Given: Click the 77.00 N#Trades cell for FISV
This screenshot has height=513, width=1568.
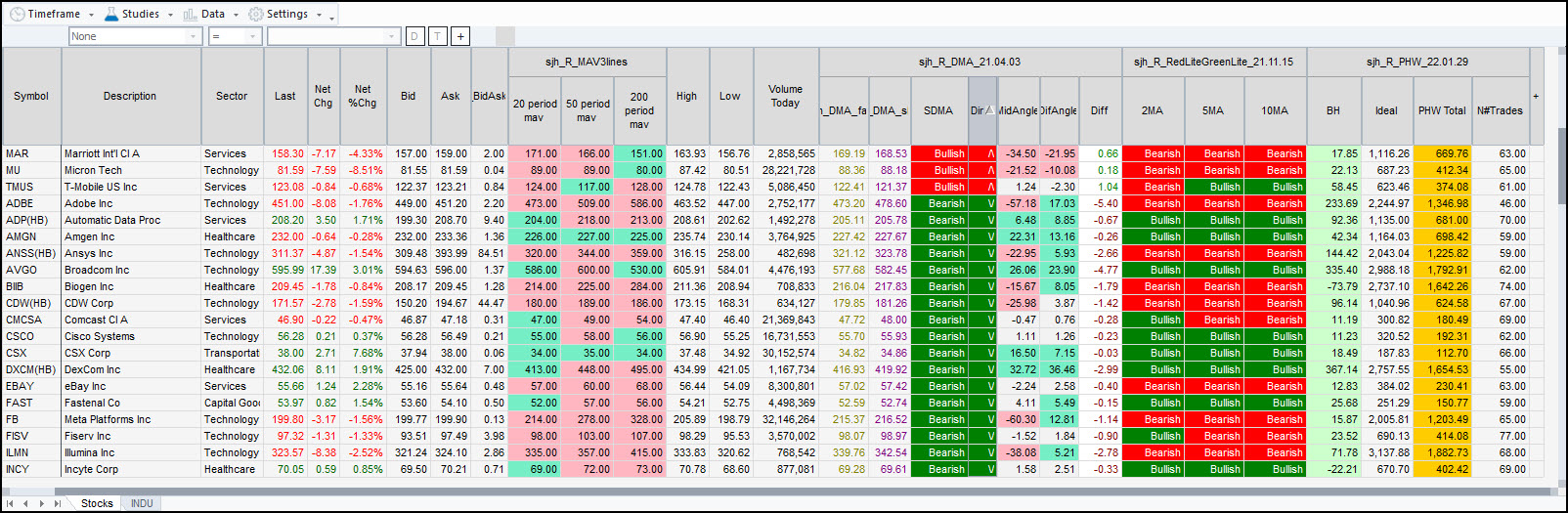Looking at the screenshot, I should coord(1501,436).
